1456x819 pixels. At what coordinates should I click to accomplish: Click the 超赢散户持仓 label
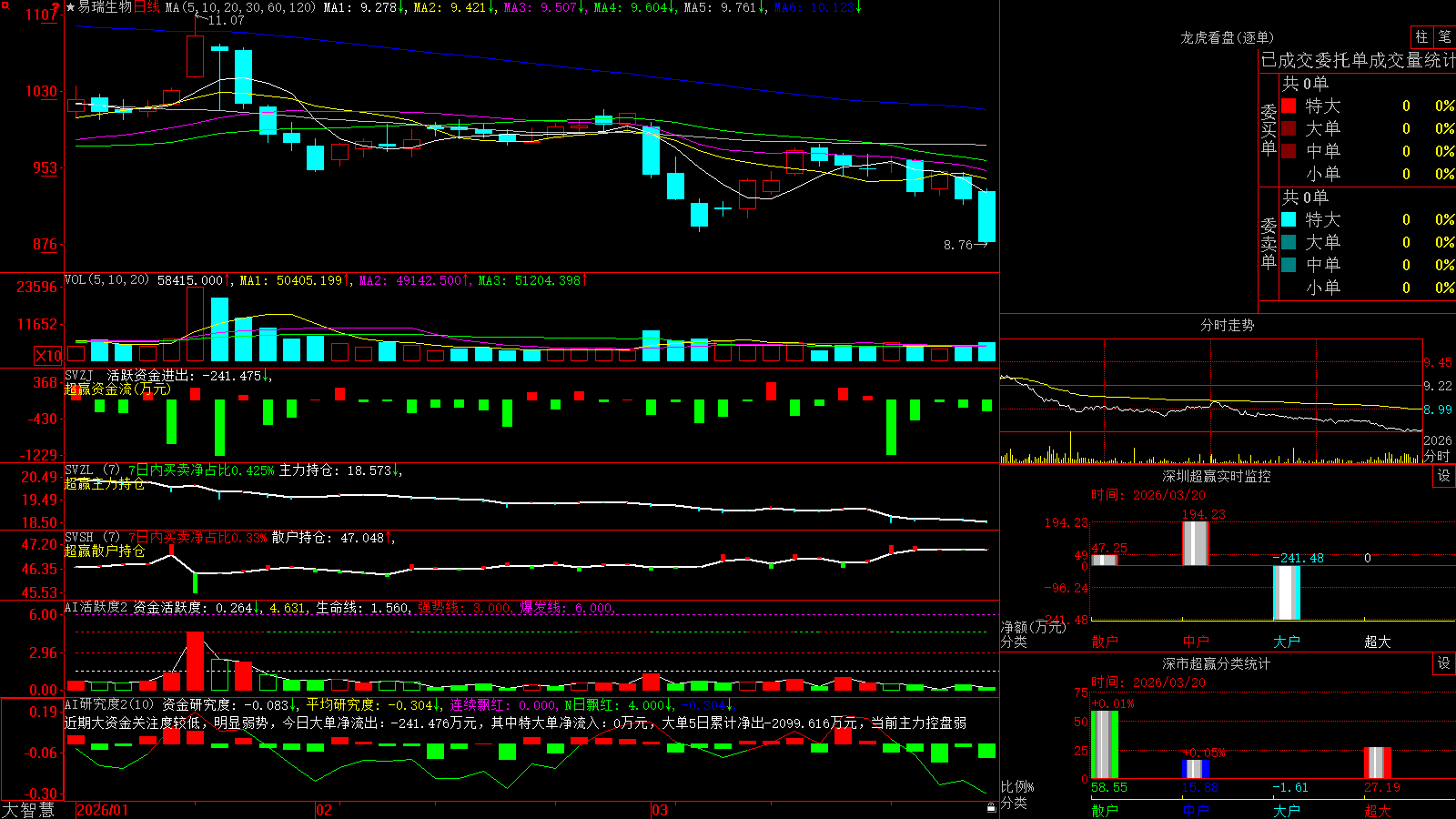pyautogui.click(x=105, y=551)
